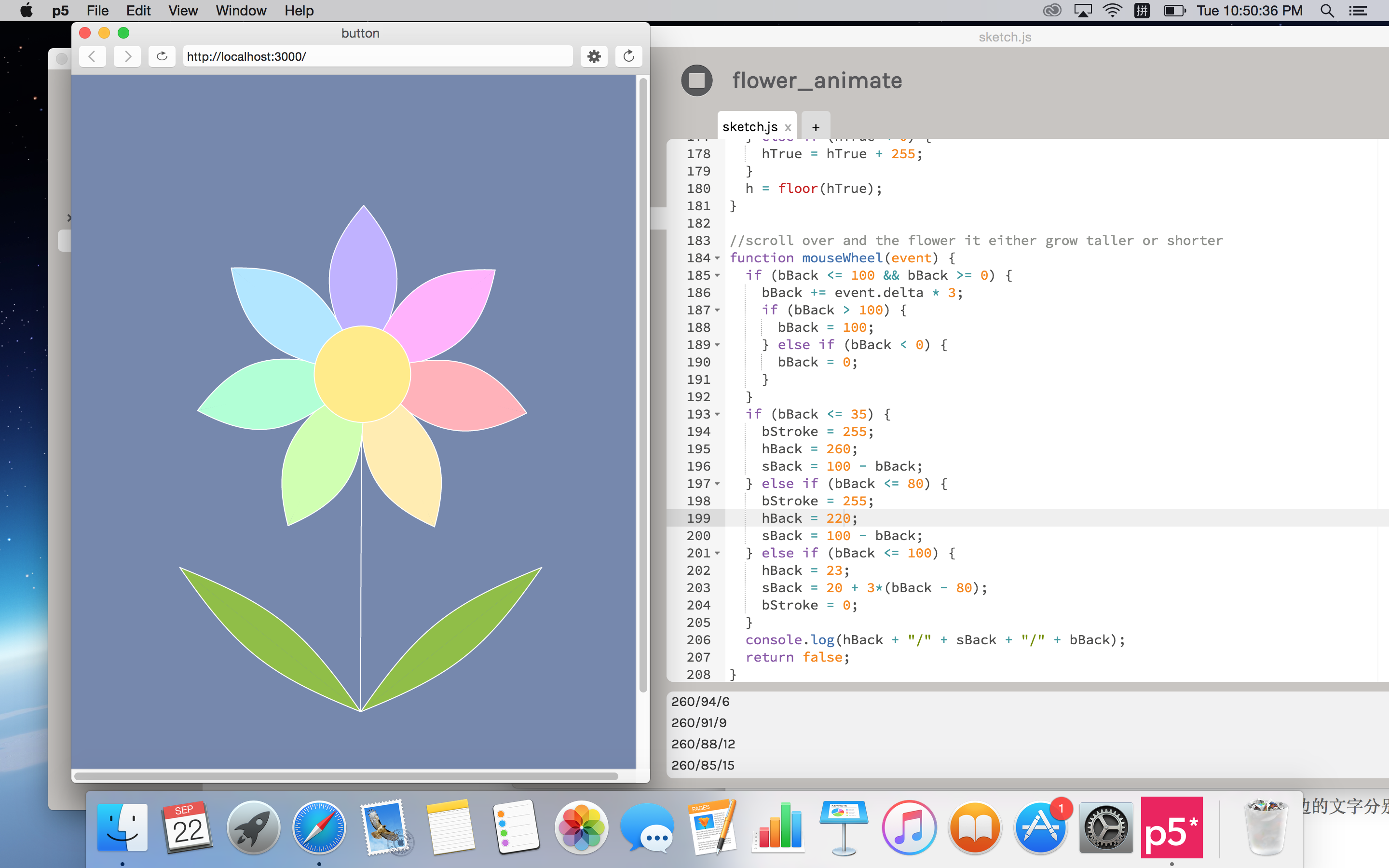Open the input method menu bar icon

[x=1142, y=10]
